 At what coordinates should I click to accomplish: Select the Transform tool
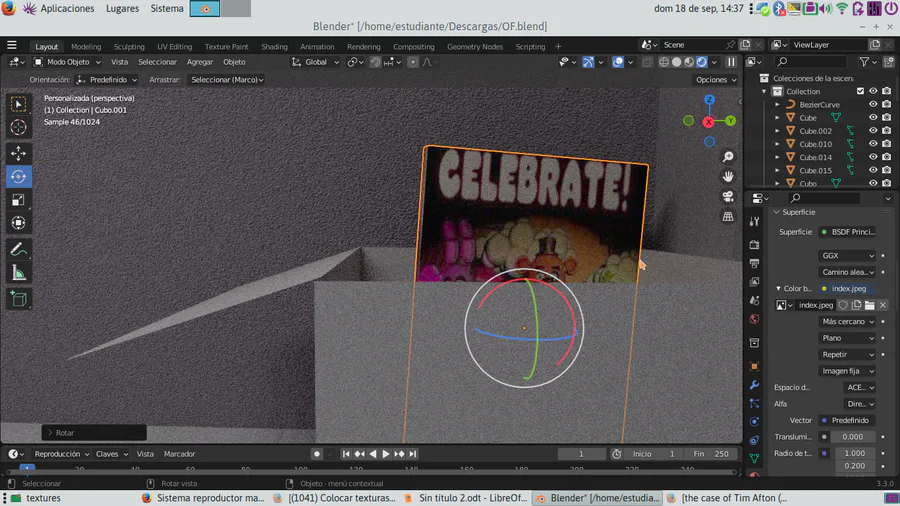[x=18, y=223]
